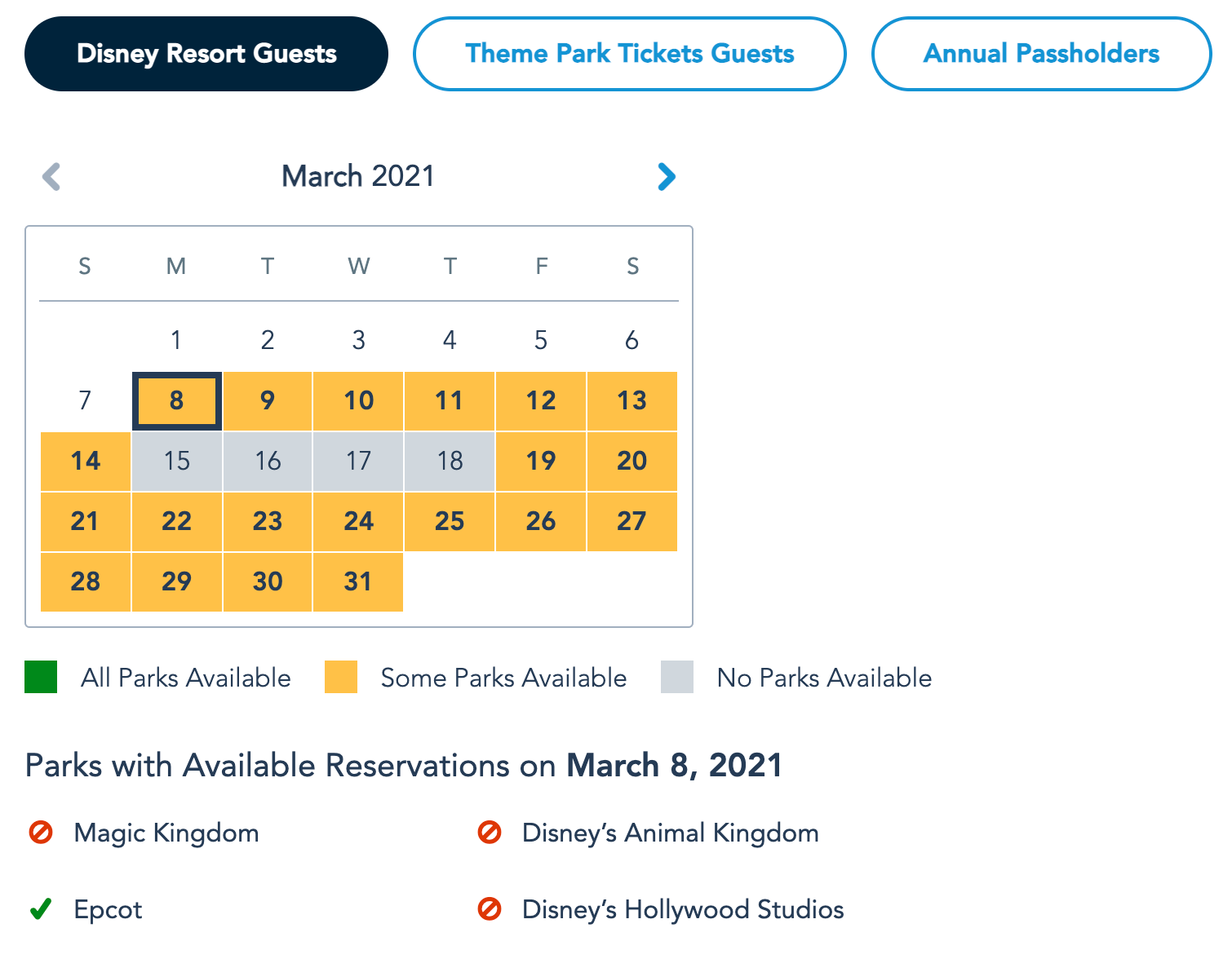Pick March 27 on the calendar
This screenshot has height=959, width=1232.
632,521
